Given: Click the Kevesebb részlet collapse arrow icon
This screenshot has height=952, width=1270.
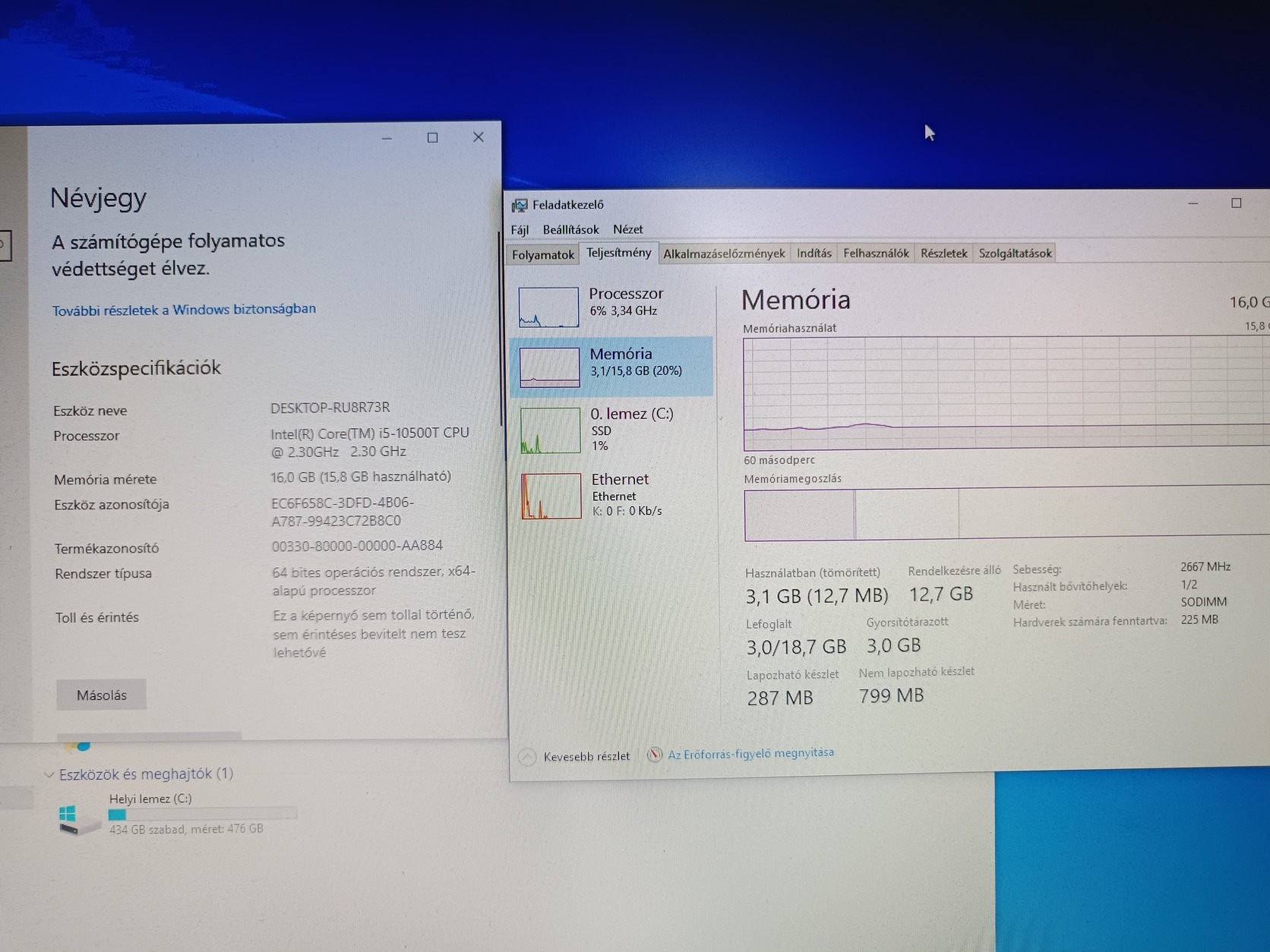Looking at the screenshot, I should [527, 757].
